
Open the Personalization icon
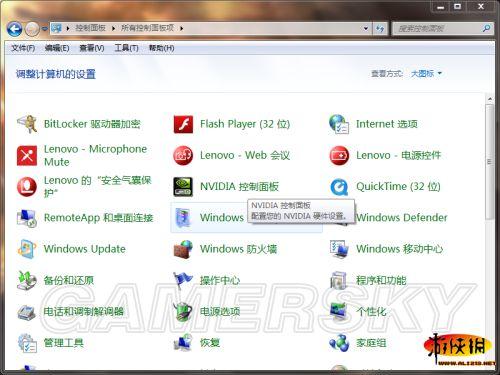339,312
